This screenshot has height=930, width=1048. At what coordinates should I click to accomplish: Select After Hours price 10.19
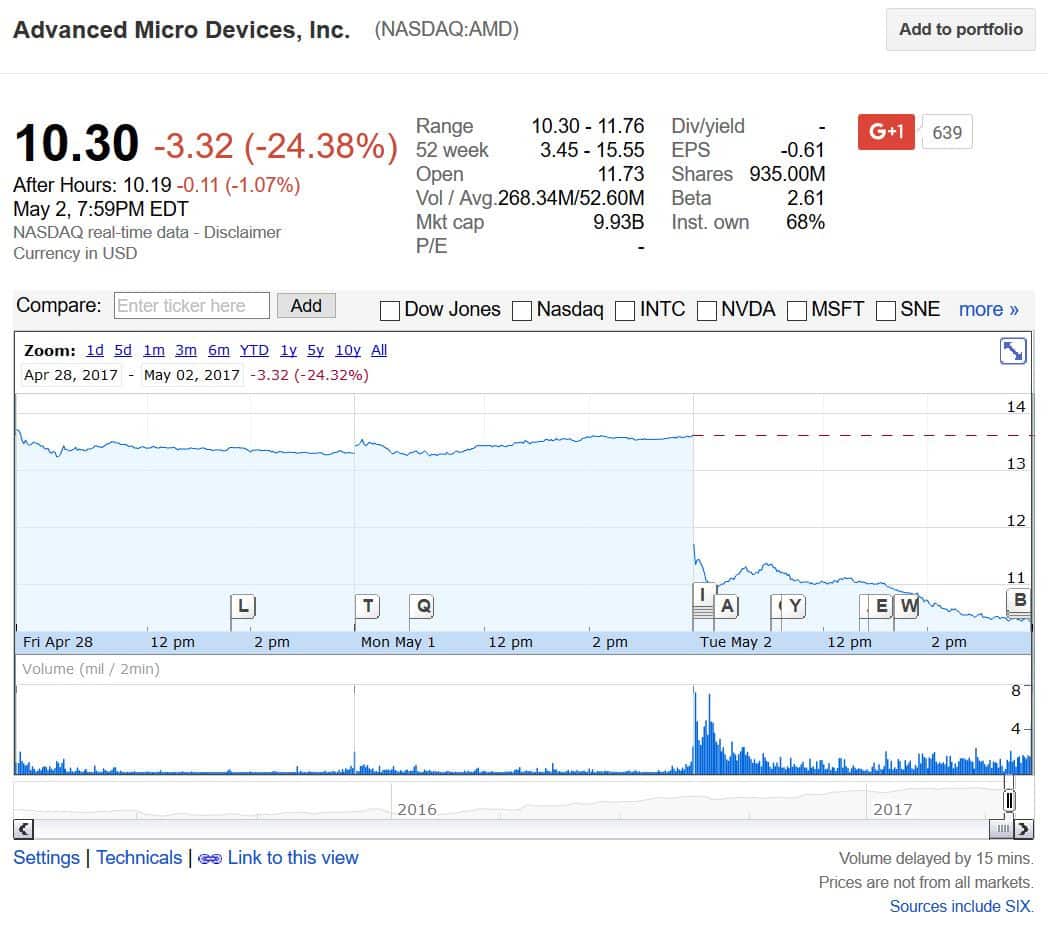click(147, 185)
